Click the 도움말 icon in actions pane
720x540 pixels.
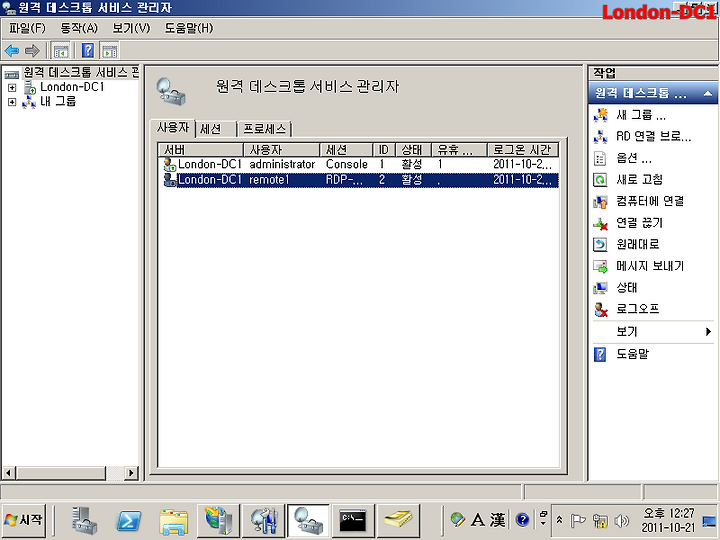coord(600,354)
